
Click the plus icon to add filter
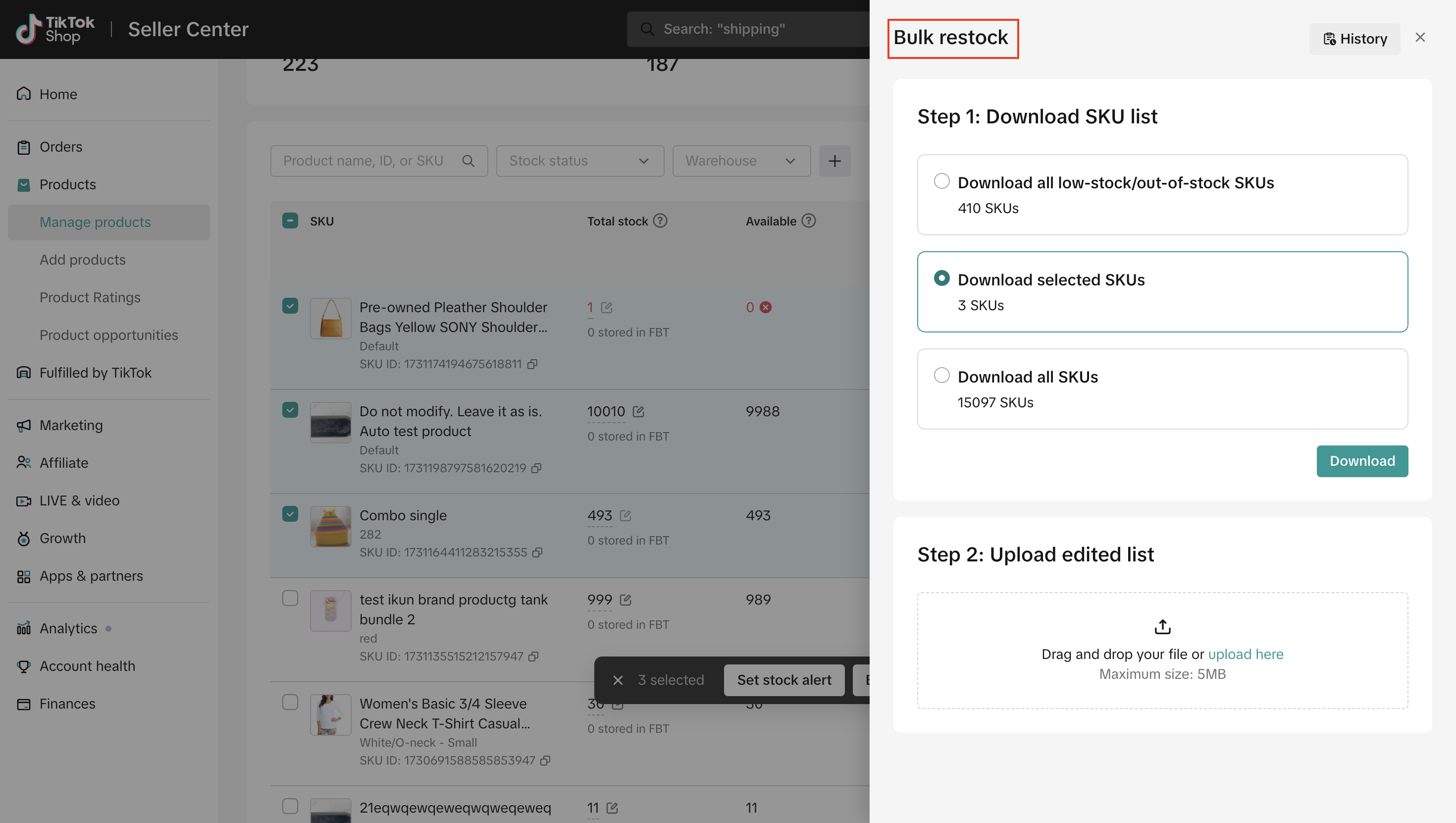point(834,161)
